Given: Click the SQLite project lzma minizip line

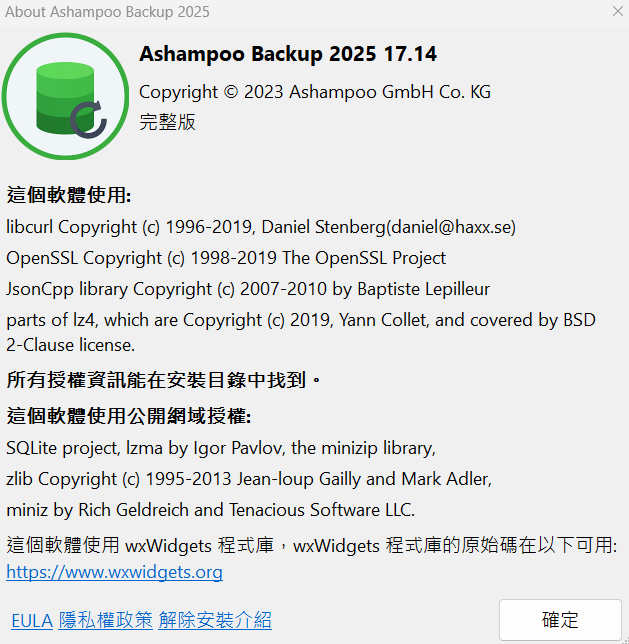Looking at the screenshot, I should pos(221,448).
